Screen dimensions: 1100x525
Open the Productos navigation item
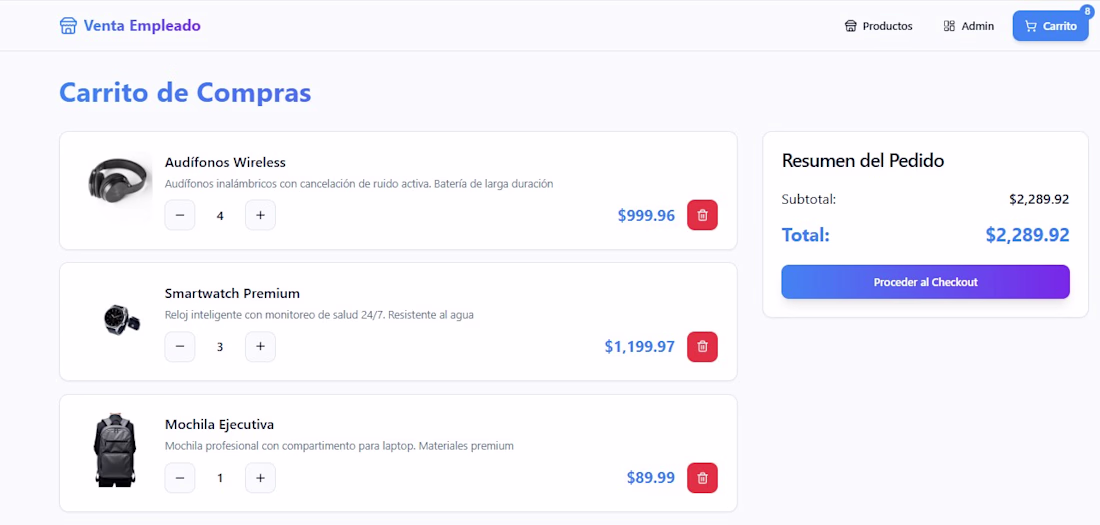pyautogui.click(x=878, y=26)
